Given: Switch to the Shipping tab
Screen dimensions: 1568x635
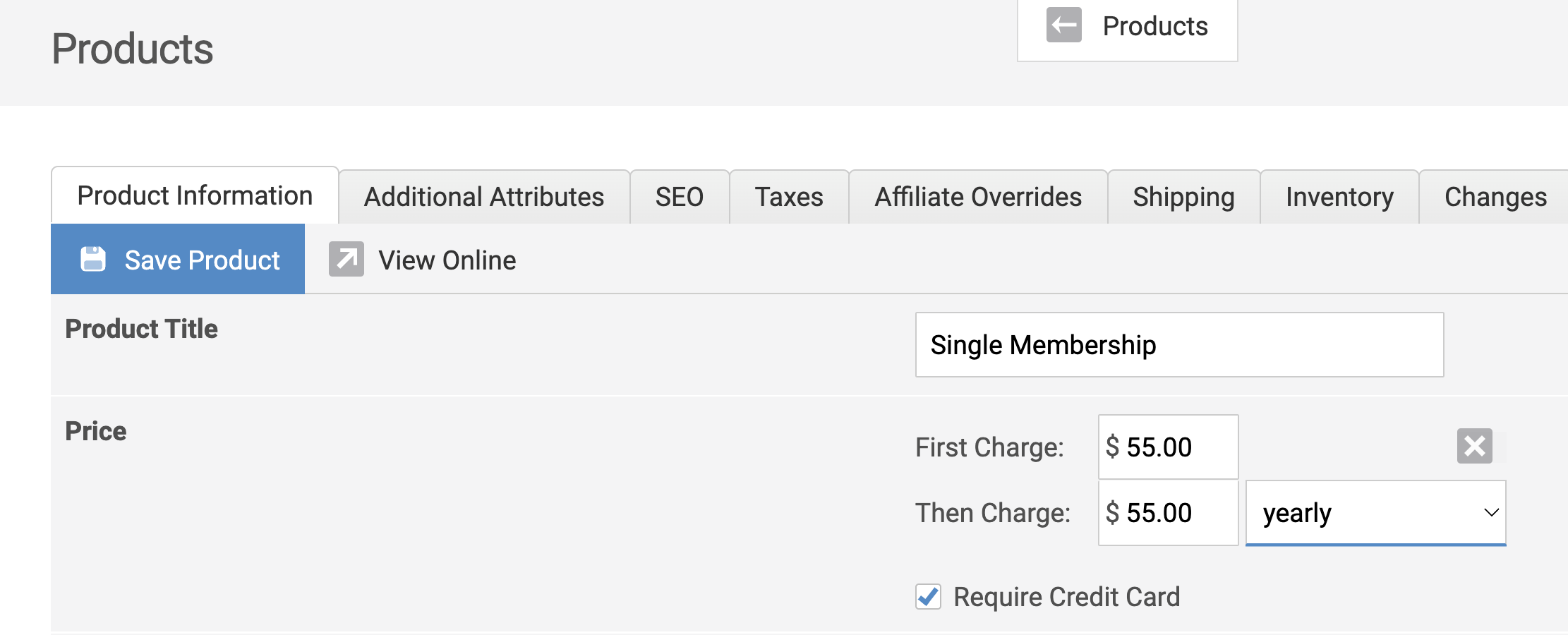Looking at the screenshot, I should click(x=1183, y=197).
